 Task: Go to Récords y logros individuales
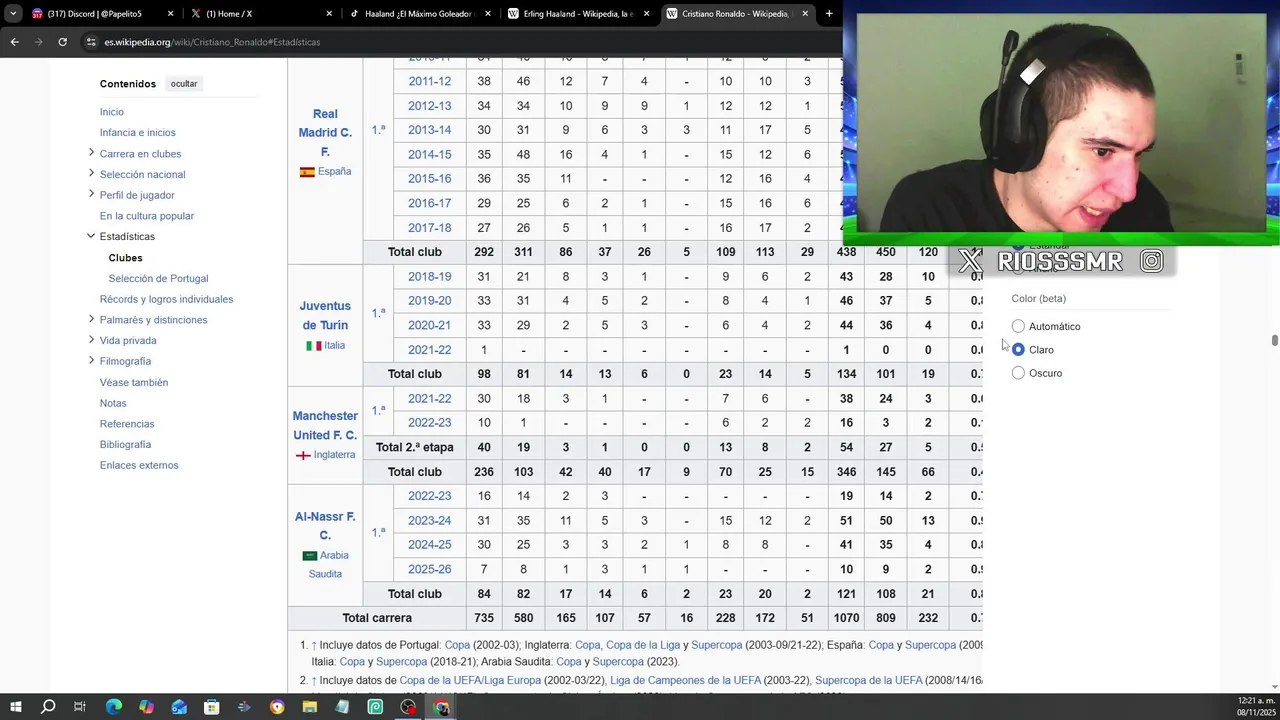[x=166, y=299]
